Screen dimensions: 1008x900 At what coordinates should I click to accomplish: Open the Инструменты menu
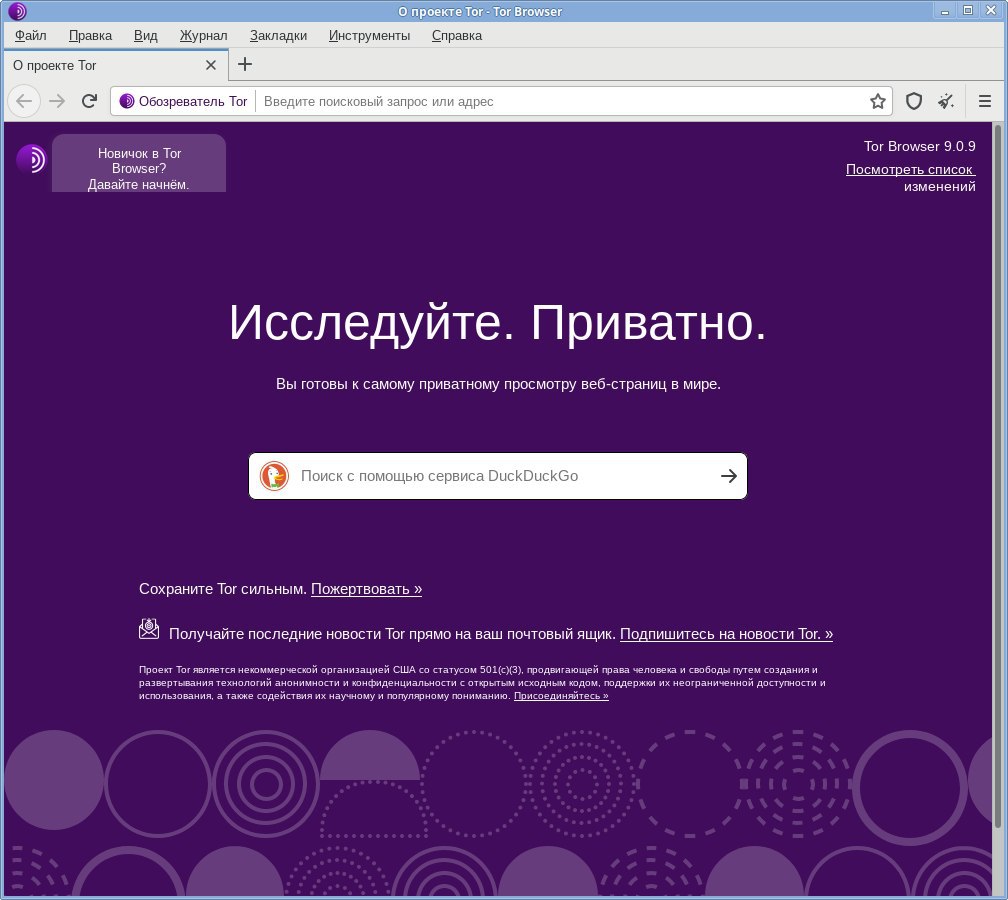(x=369, y=35)
